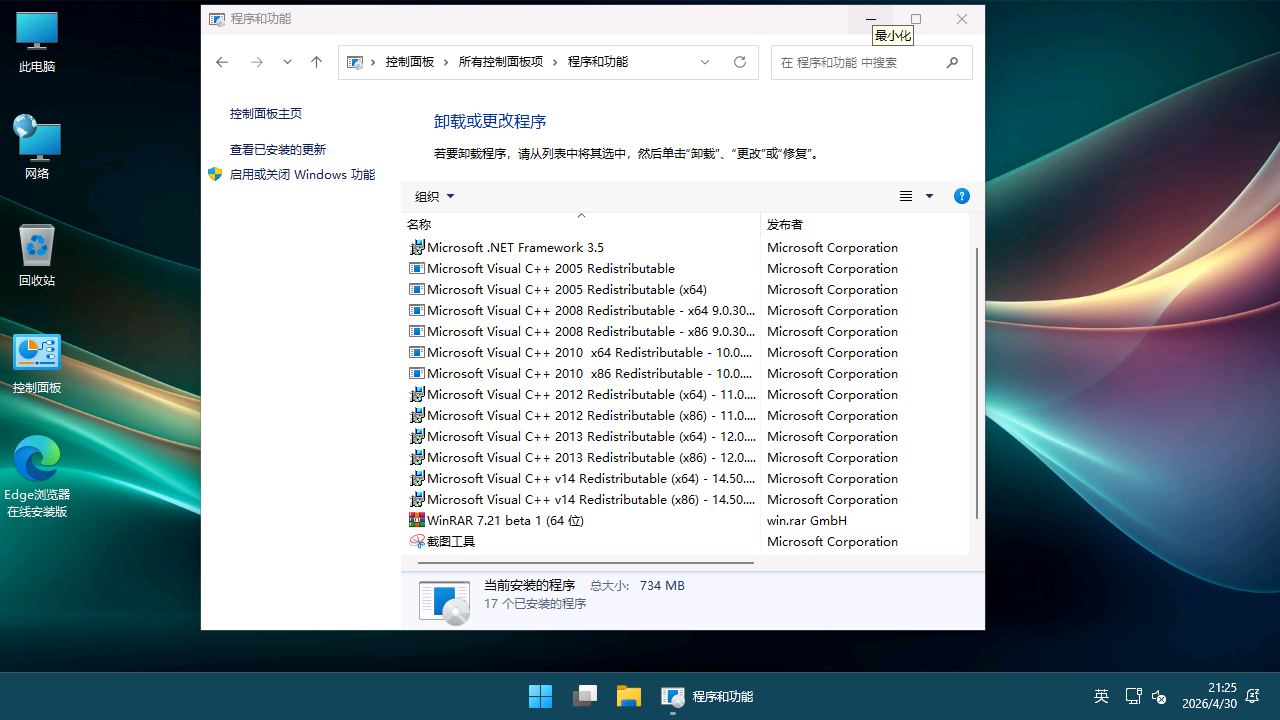Click the control panel icon in address bar

(354, 62)
